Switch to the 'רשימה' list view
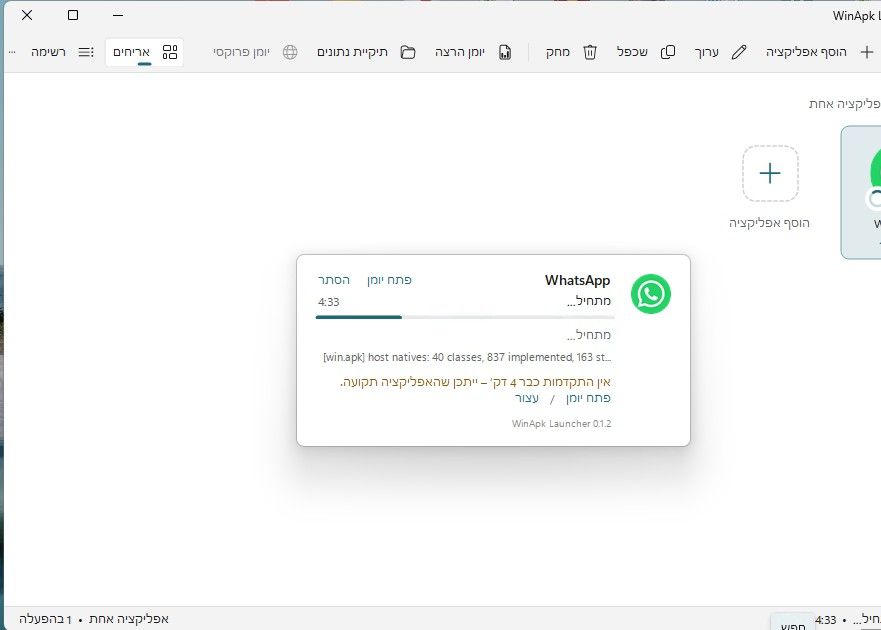Image resolution: width=881 pixels, height=630 pixels. pyautogui.click(x=62, y=52)
